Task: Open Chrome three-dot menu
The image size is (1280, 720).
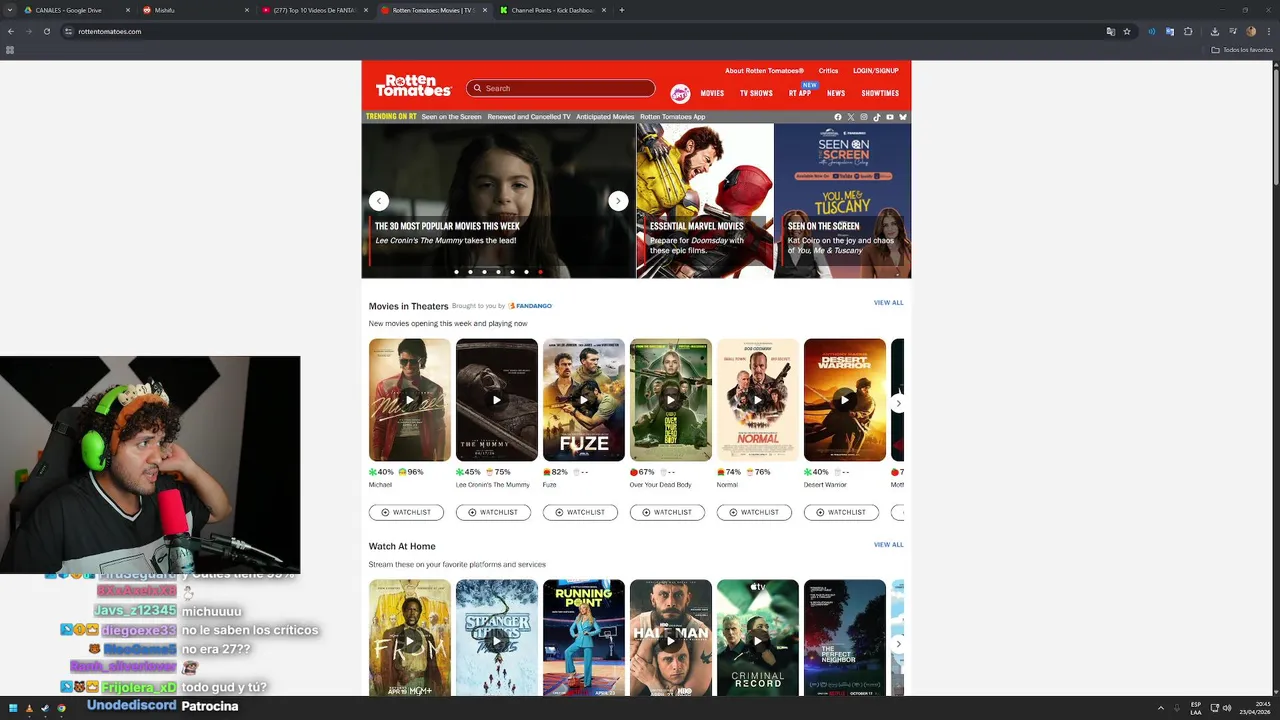Action: pos(1268,31)
